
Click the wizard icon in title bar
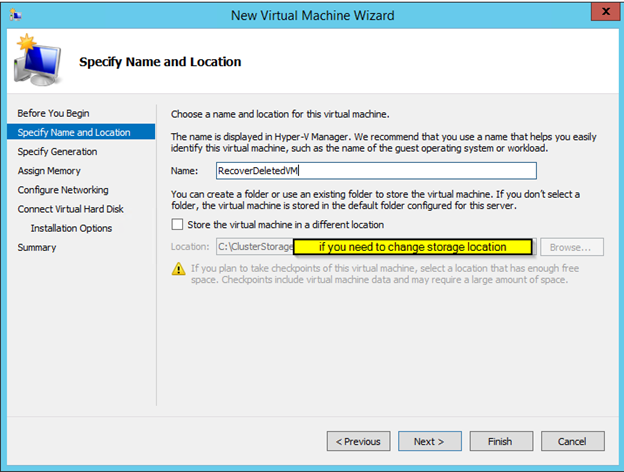click(x=14, y=15)
